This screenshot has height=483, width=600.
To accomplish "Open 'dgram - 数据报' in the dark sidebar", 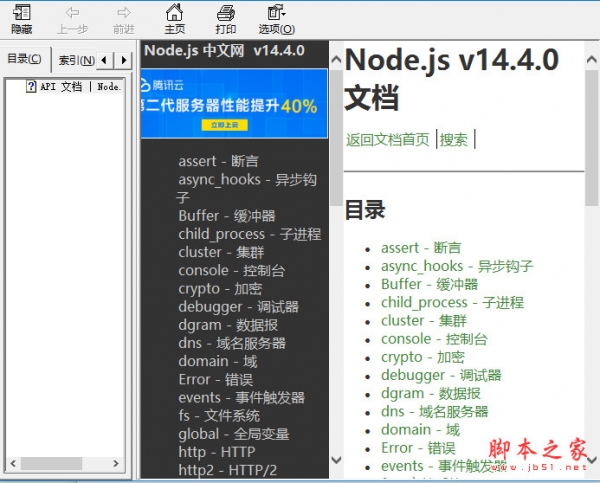I will coord(228,325).
